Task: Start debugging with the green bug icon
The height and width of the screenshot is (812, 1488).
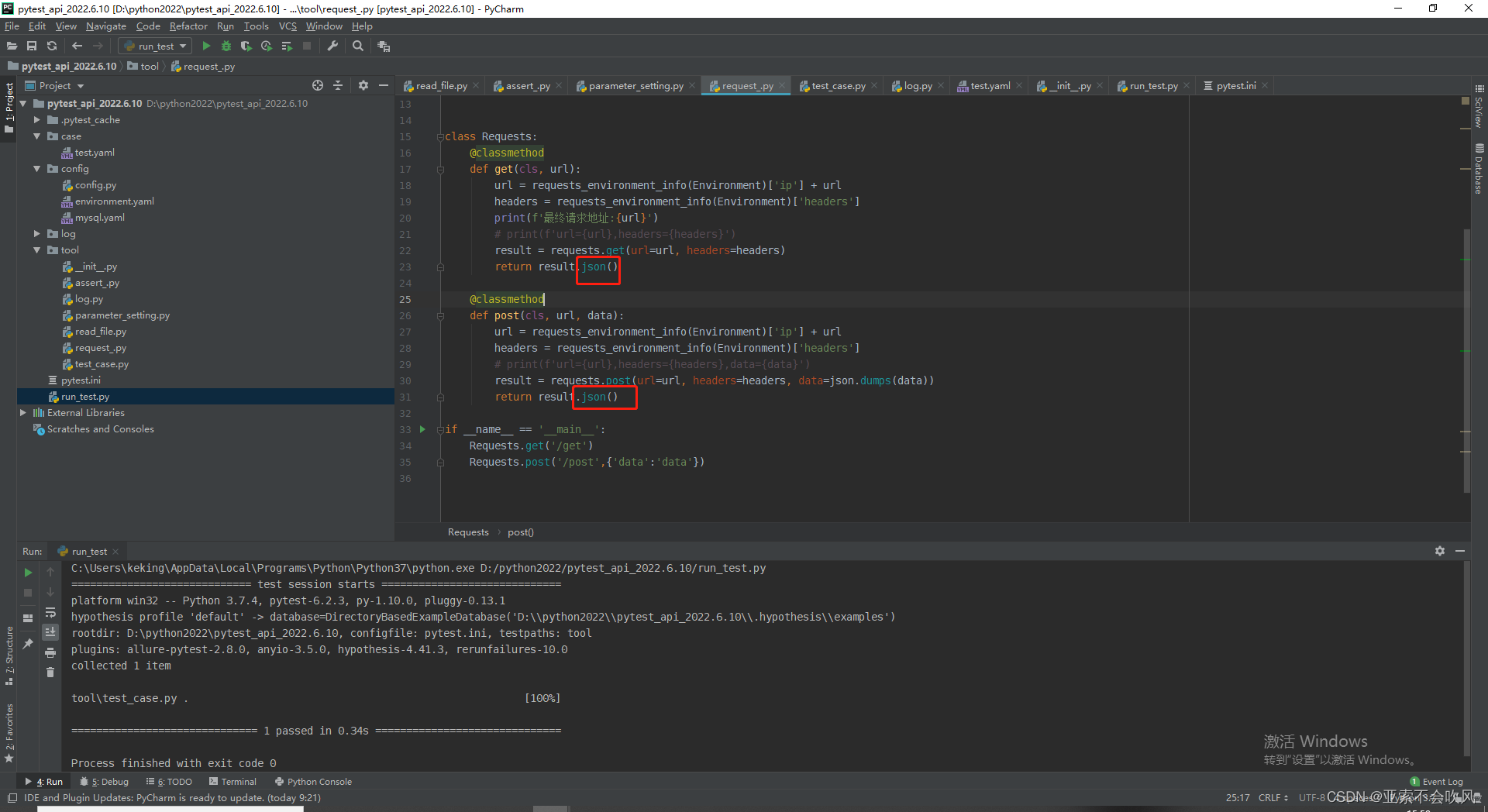Action: pyautogui.click(x=226, y=46)
